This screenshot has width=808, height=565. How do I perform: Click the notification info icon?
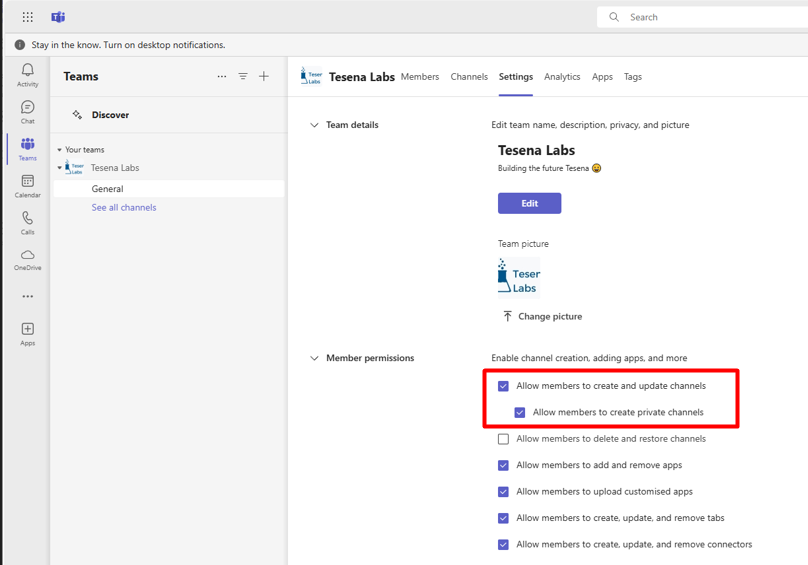coord(20,45)
